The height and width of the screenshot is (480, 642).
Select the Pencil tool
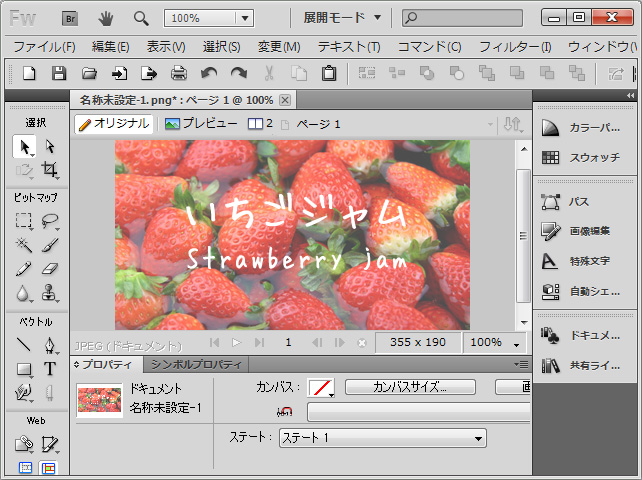[x=24, y=269]
